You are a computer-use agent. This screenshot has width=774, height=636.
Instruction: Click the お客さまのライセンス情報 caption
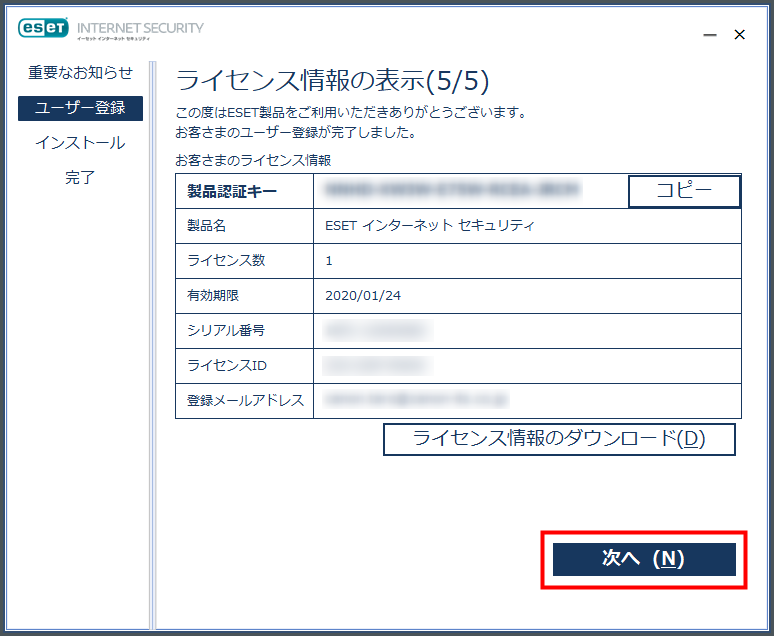point(253,160)
